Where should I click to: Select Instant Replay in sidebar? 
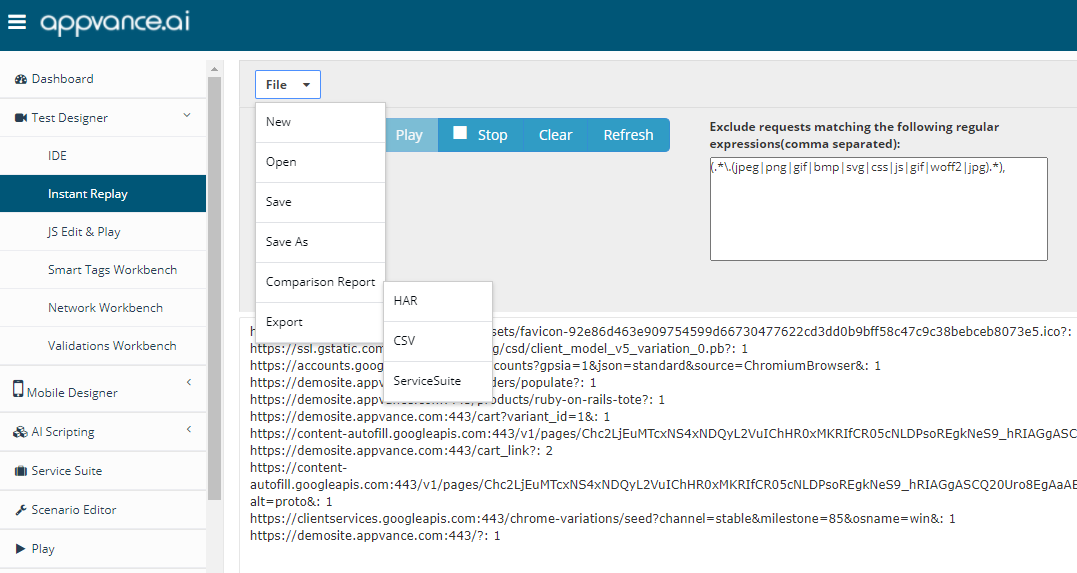tap(103, 194)
